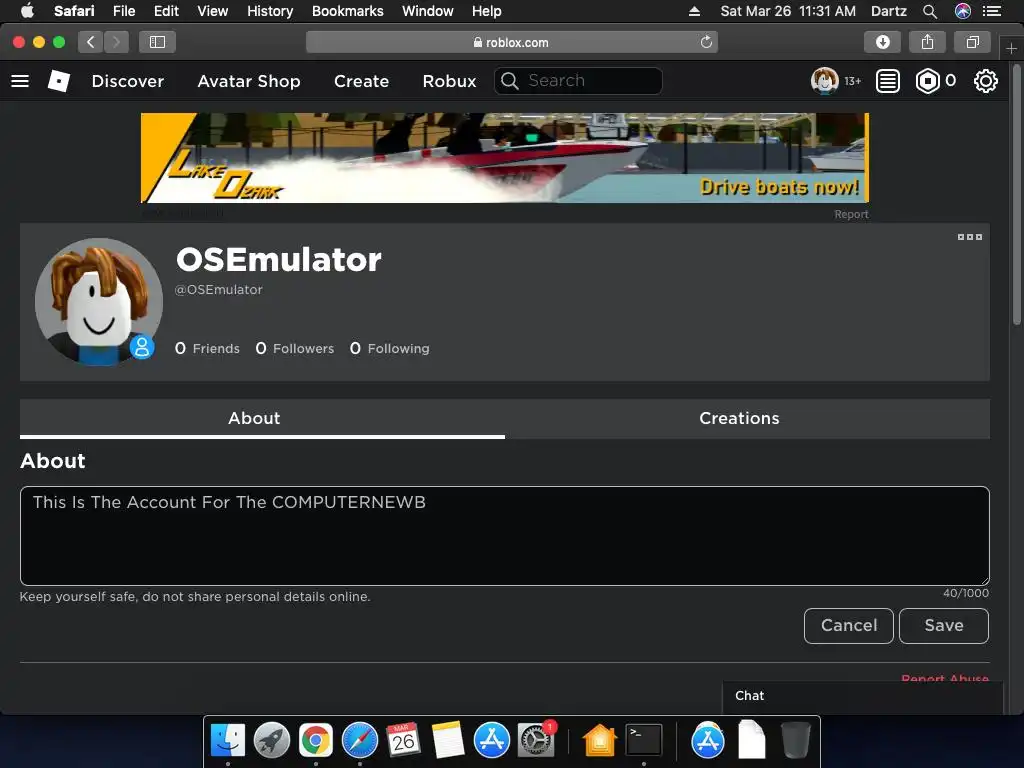The image size is (1024, 768).
Task: Open Finder from the Dock
Action: click(228, 740)
